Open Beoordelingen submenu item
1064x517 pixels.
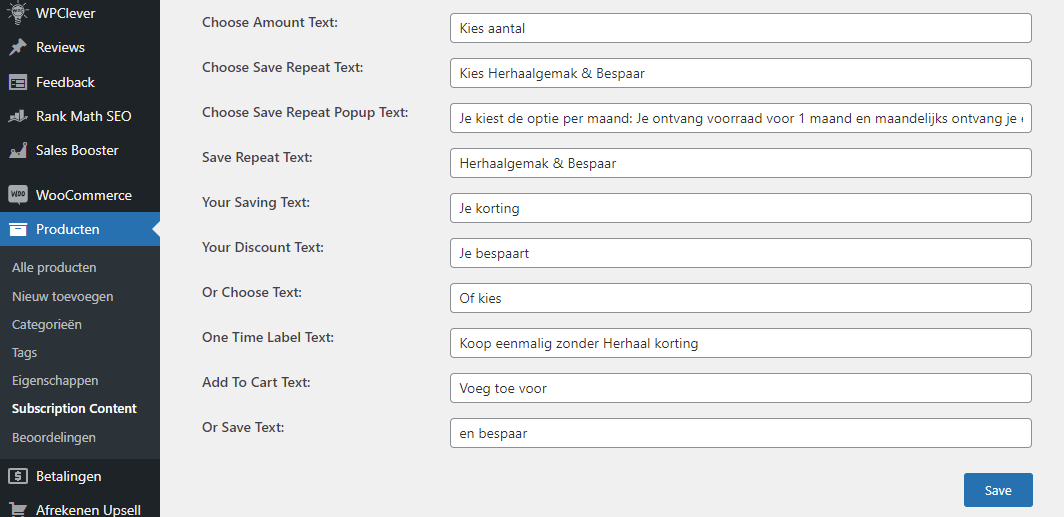coord(54,437)
